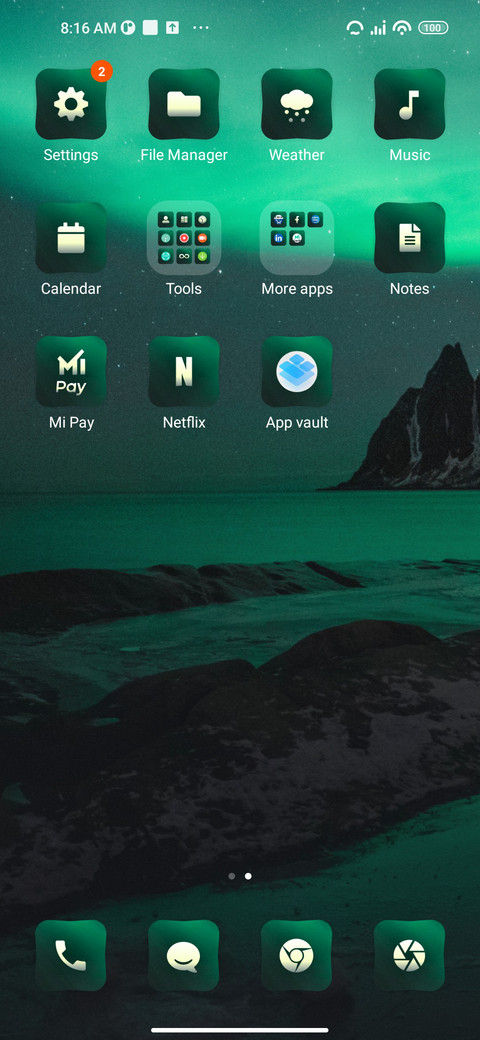
Task: Tap the 'More apps' folder label
Action: (x=297, y=289)
